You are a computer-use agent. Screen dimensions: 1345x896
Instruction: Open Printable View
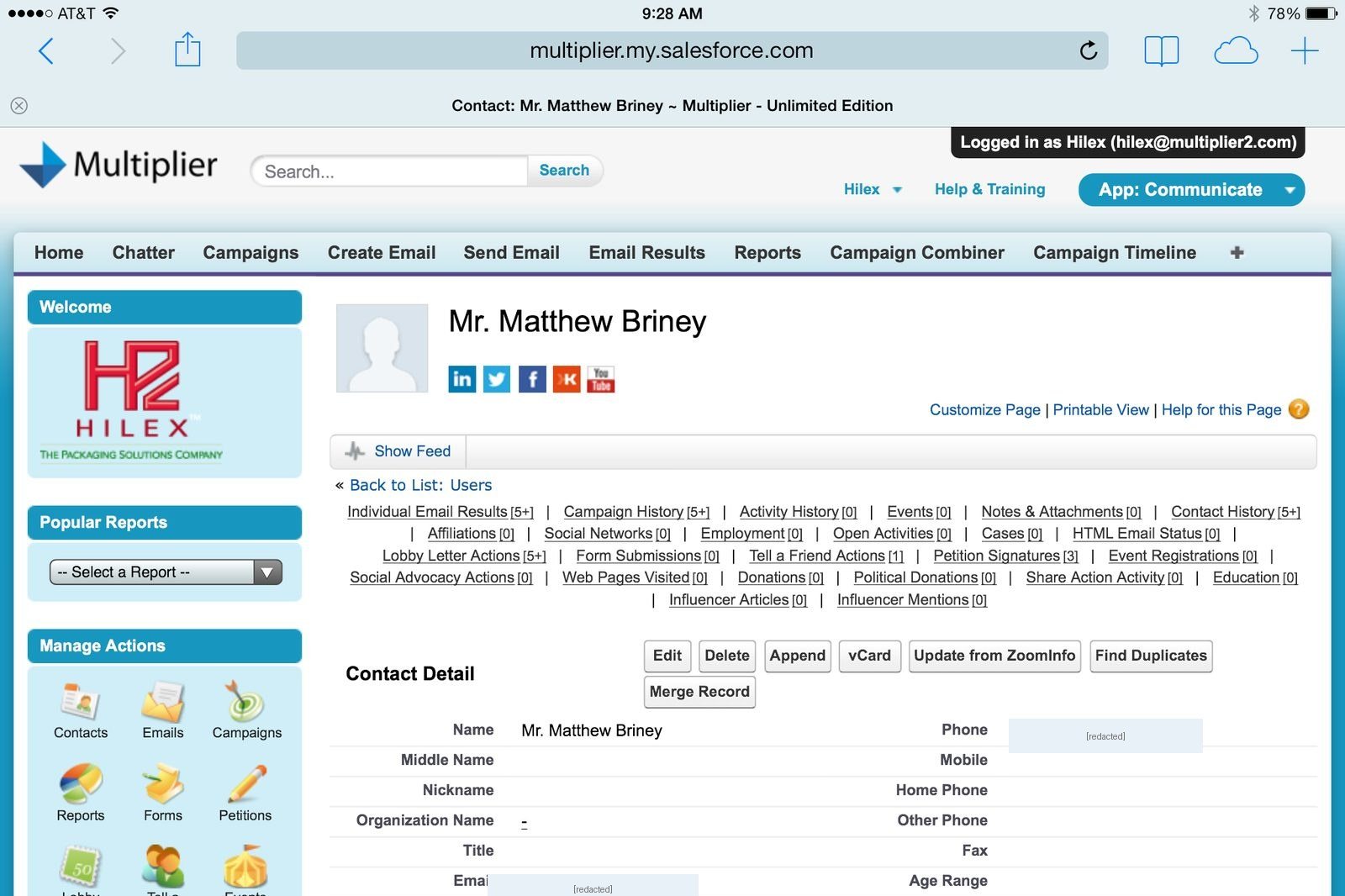coord(1100,410)
